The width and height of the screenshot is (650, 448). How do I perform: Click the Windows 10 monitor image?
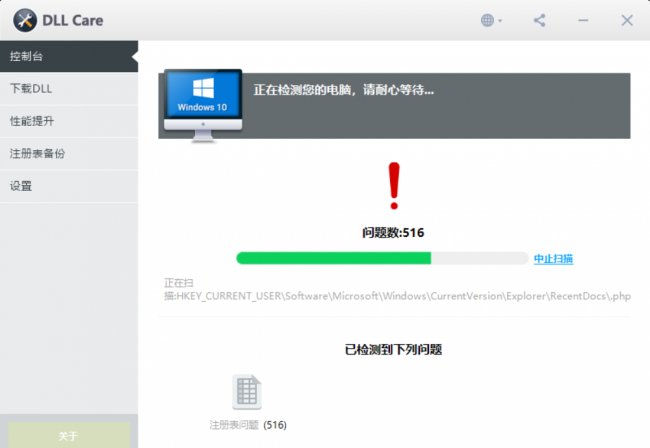pos(203,105)
